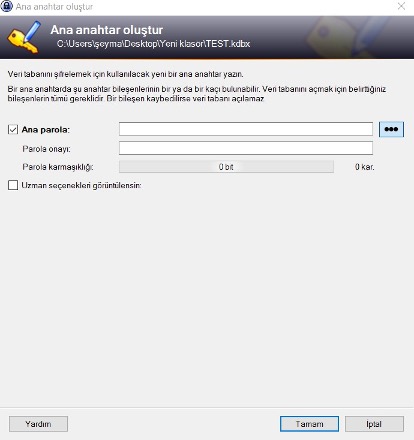Click the banner heading Ana anahtar oluştur
This screenshot has width=414, height=440.
click(107, 30)
